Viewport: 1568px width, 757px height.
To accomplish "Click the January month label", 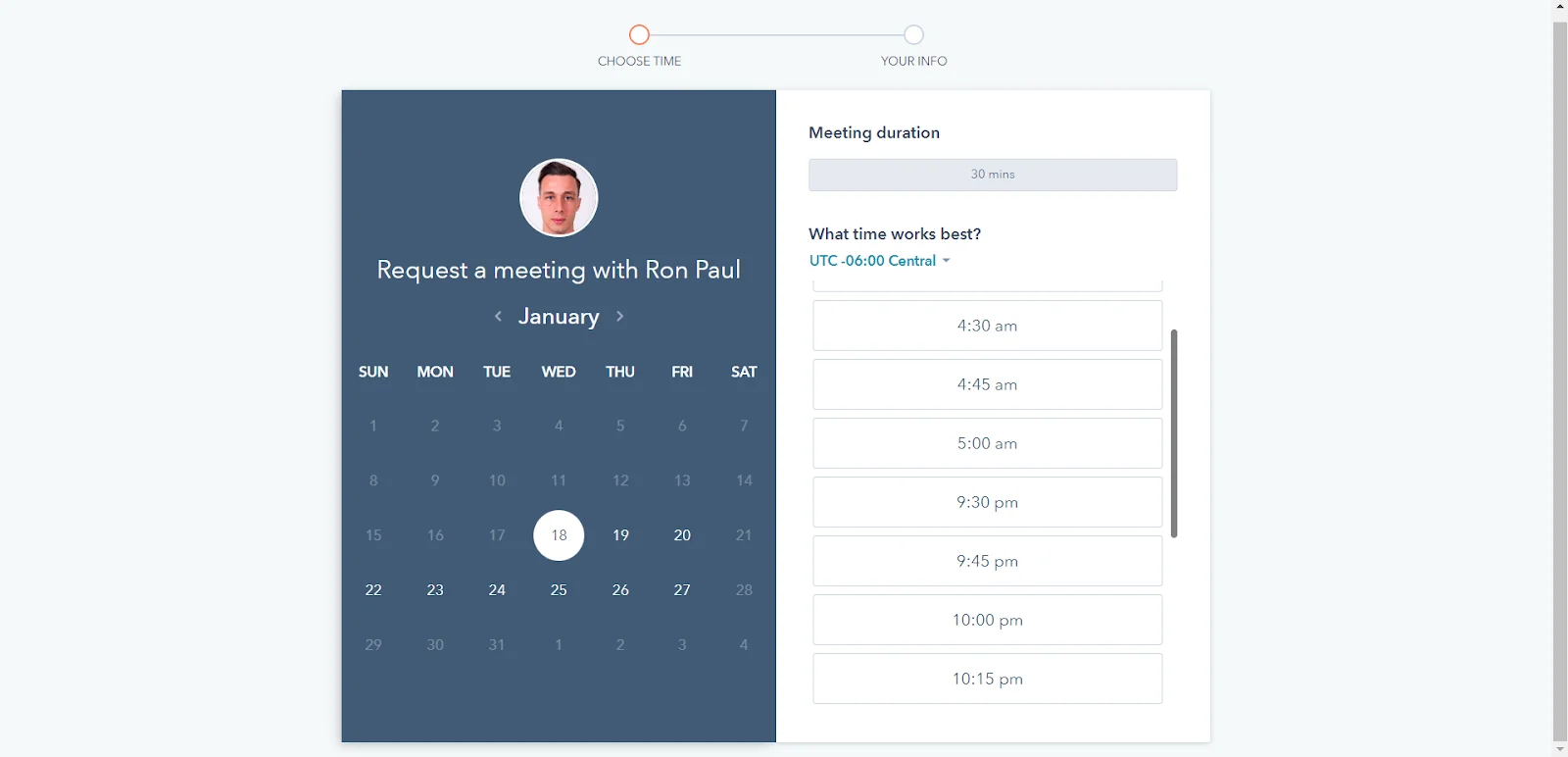I will click(559, 317).
